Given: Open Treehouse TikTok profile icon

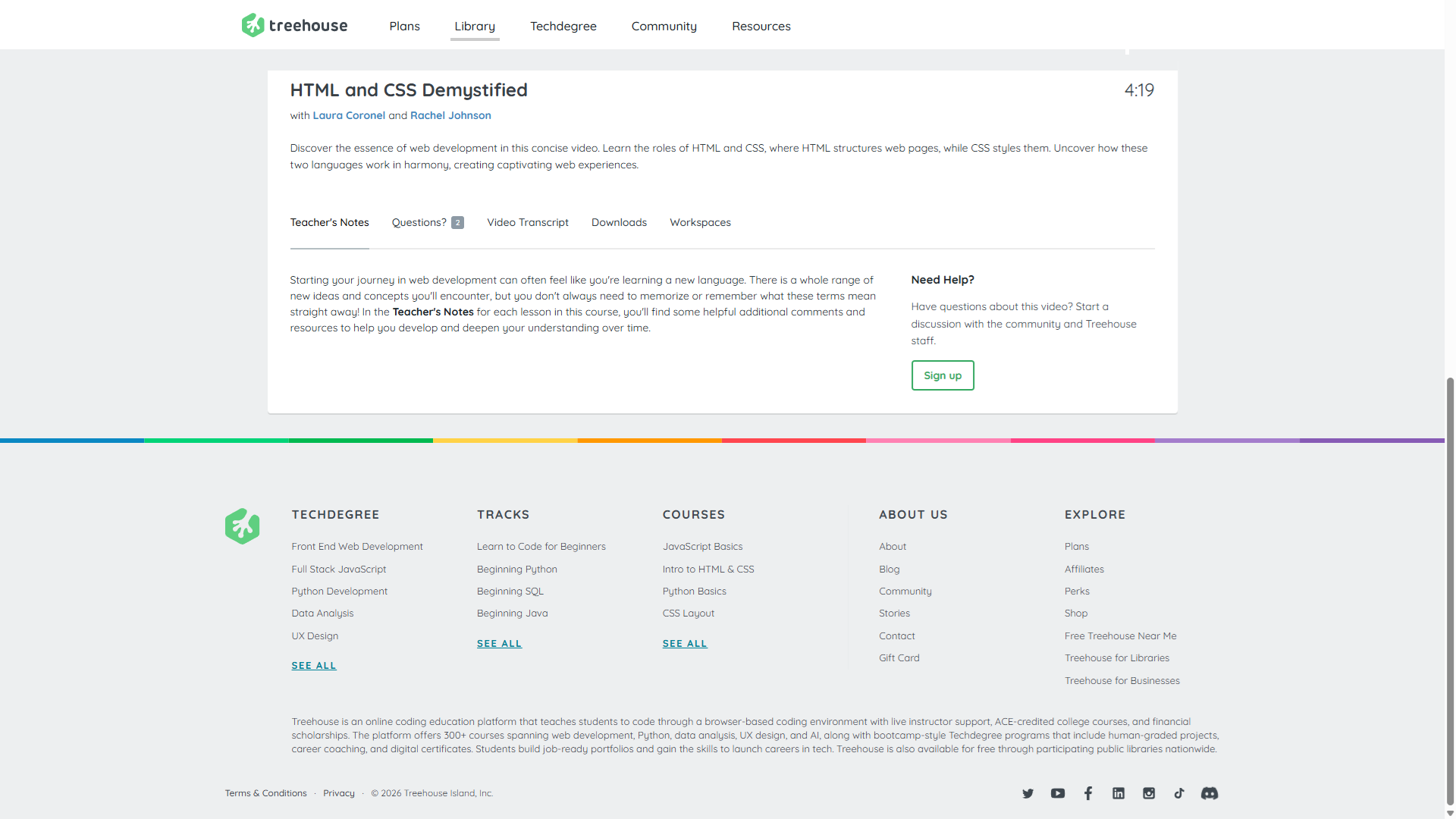Looking at the screenshot, I should 1179,793.
